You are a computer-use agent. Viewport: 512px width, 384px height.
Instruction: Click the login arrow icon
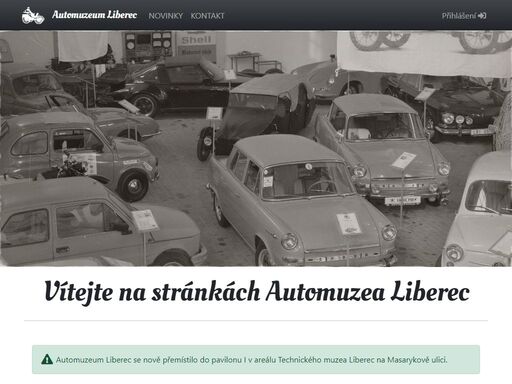click(482, 16)
